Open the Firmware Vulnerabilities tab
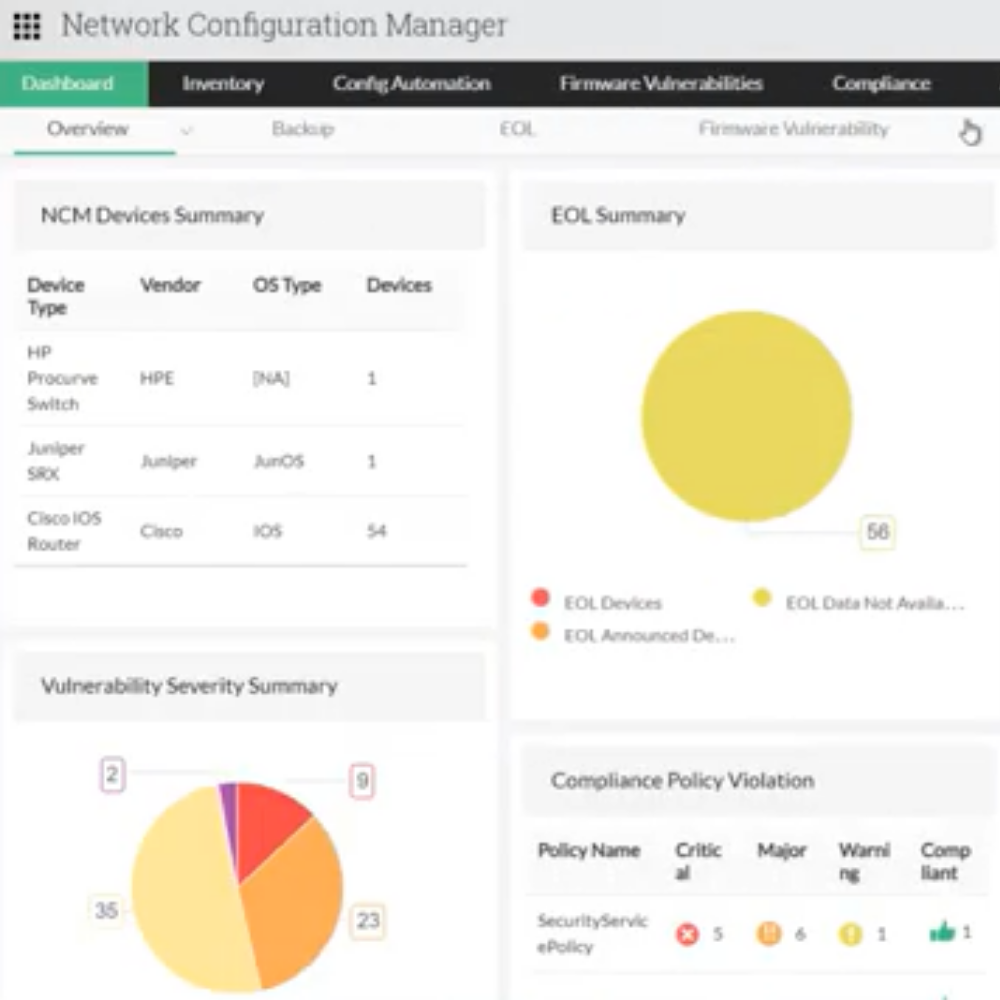The width and height of the screenshot is (1000, 1000). (x=663, y=84)
